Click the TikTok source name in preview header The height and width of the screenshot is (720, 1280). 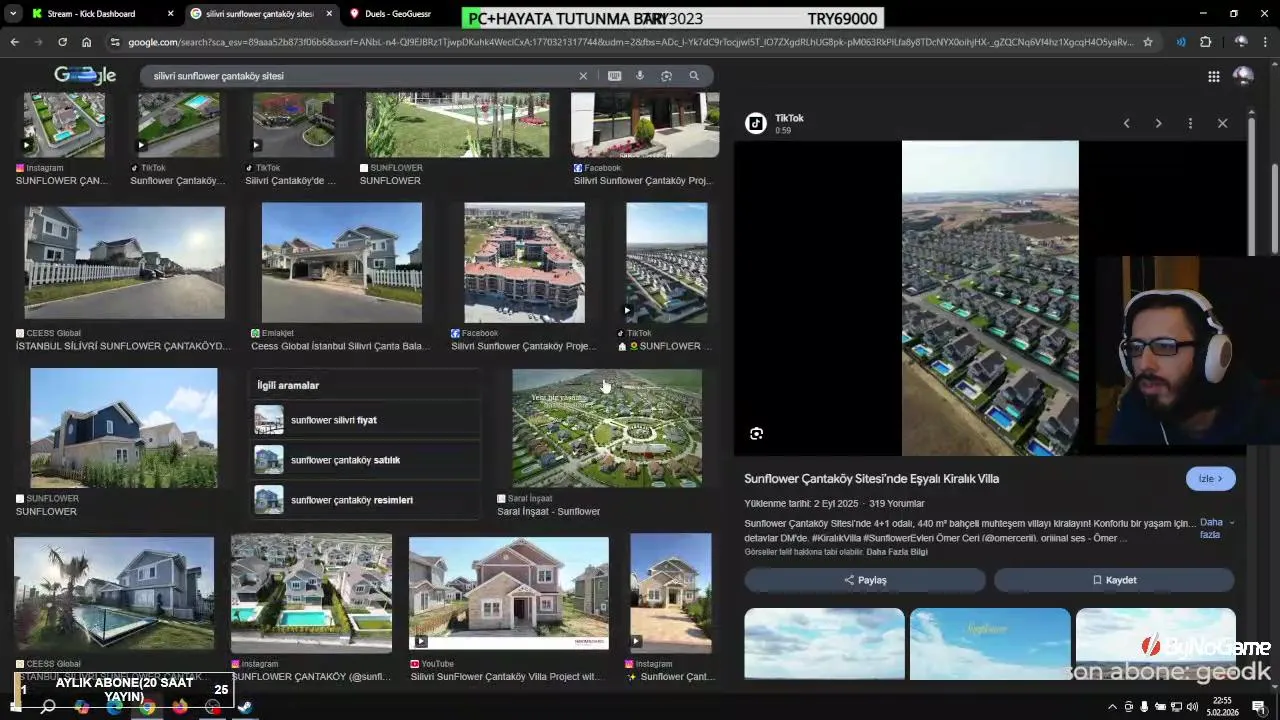point(789,118)
